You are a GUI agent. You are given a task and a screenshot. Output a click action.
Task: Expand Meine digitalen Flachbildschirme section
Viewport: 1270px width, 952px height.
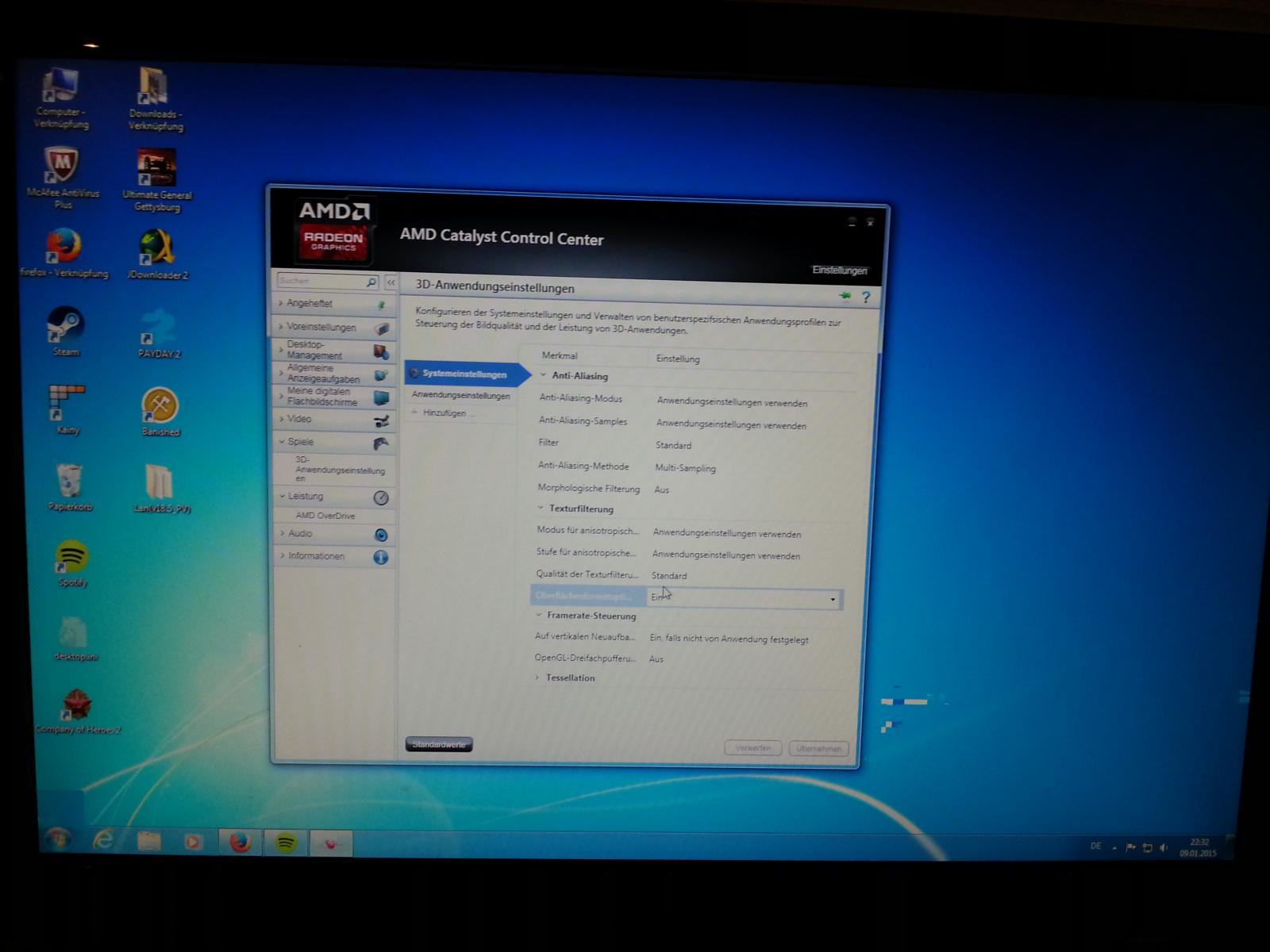[334, 397]
